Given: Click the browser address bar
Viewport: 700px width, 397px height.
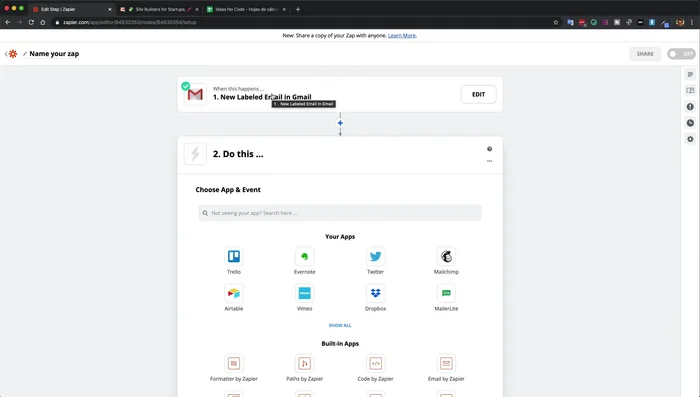Looking at the screenshot, I should pyautogui.click(x=304, y=22).
